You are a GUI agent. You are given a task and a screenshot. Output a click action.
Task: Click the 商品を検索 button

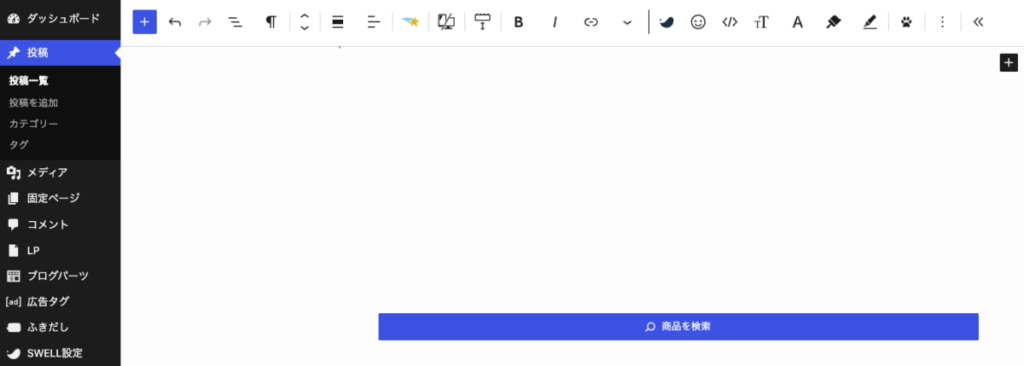click(678, 326)
